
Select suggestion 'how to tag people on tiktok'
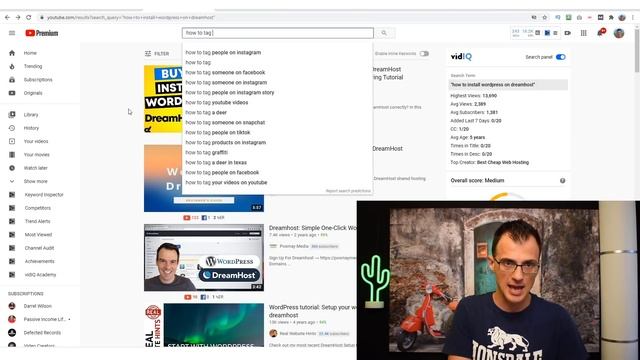coord(278,132)
